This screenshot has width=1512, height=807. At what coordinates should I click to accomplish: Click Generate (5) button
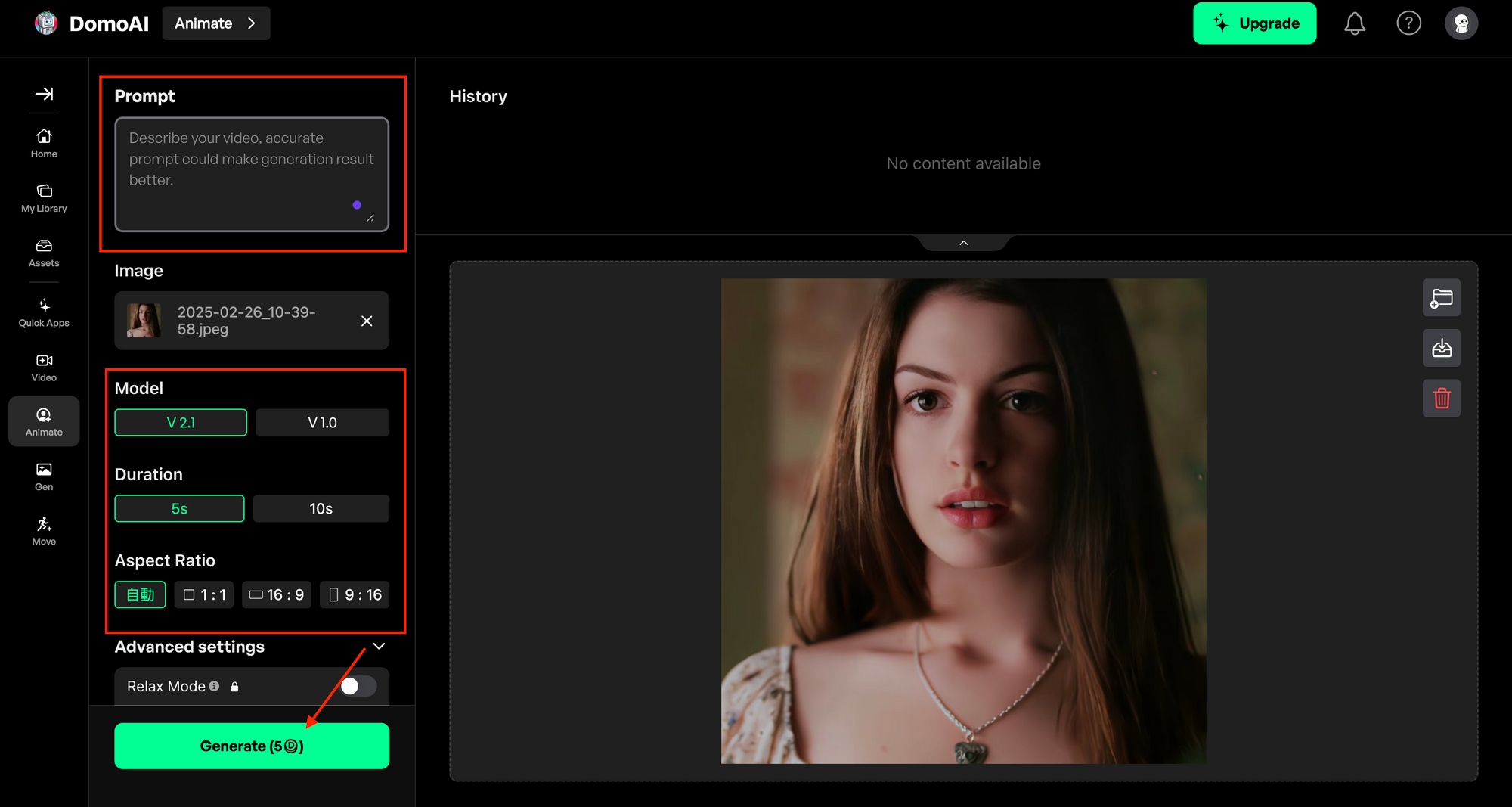pos(252,746)
